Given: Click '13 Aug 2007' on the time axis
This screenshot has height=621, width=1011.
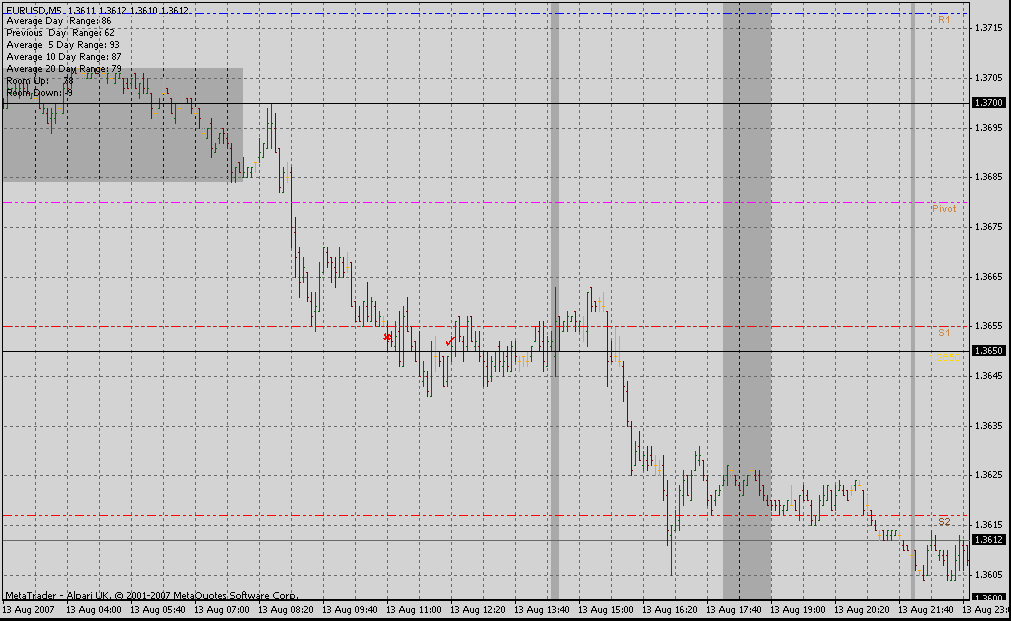Looking at the screenshot, I should pos(28,609).
